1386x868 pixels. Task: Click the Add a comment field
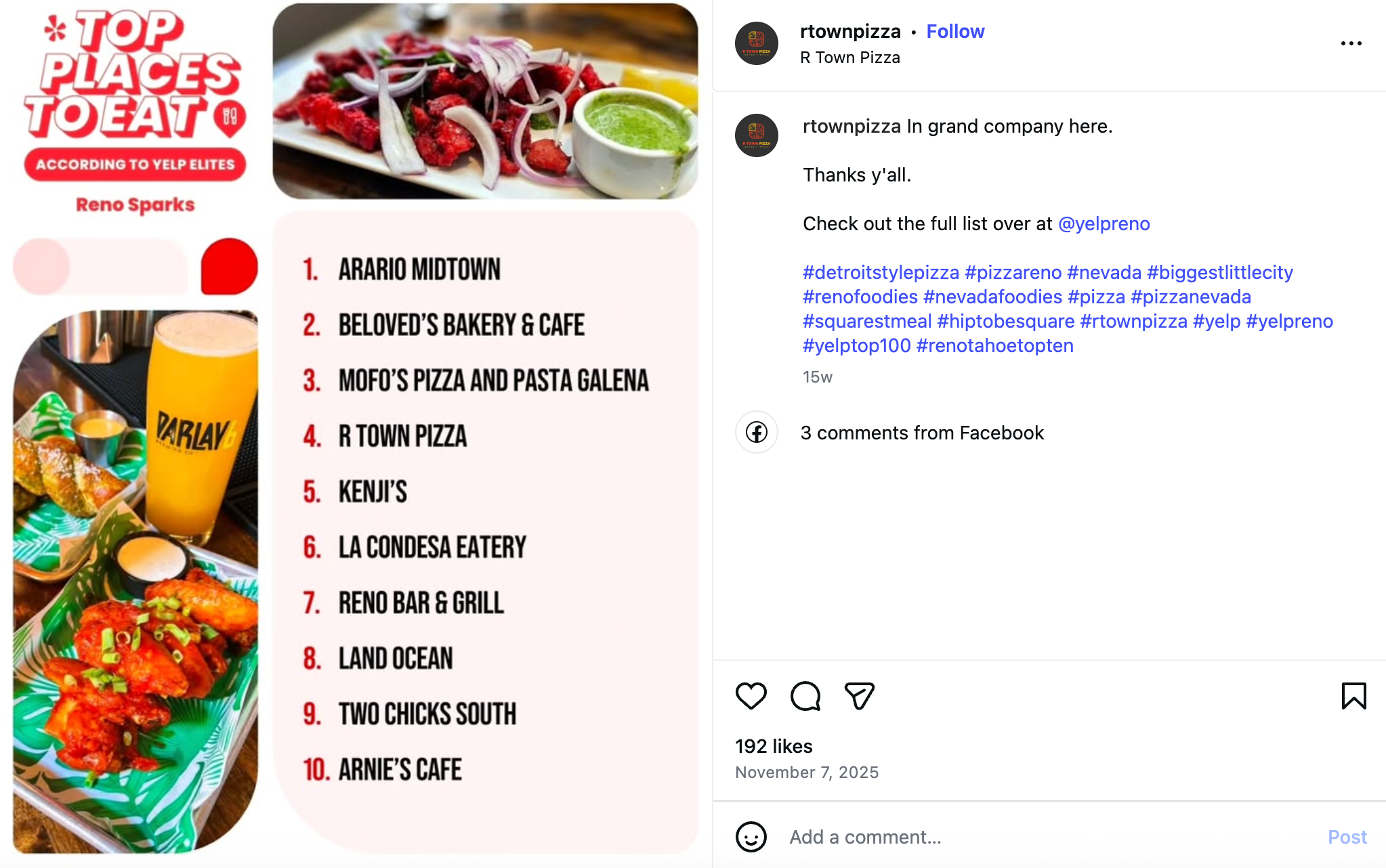(948, 837)
